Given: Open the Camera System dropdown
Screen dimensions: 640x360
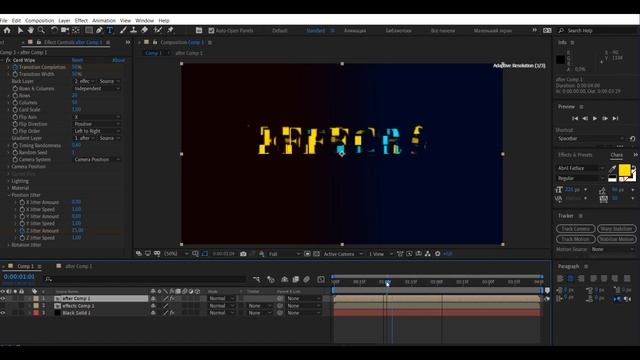Looking at the screenshot, I should 97,160.
